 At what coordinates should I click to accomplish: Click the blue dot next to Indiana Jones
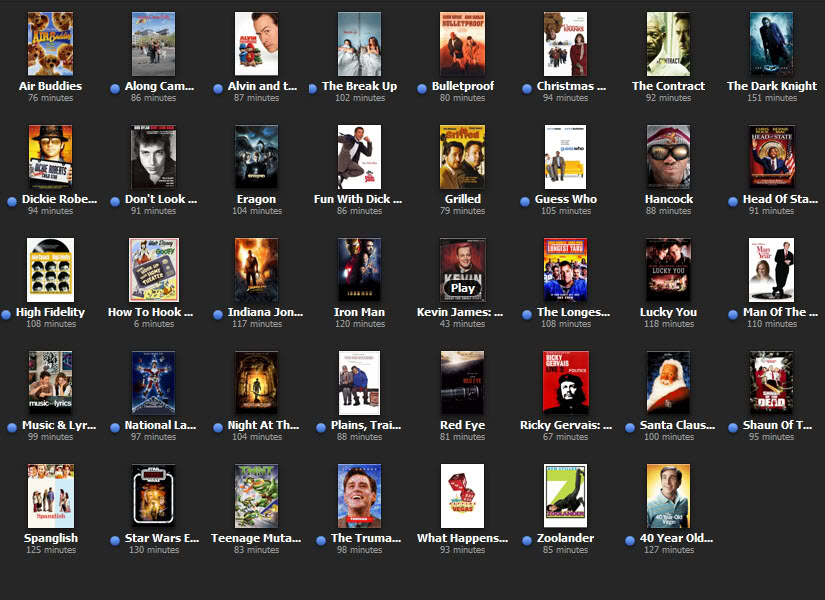(x=218, y=315)
